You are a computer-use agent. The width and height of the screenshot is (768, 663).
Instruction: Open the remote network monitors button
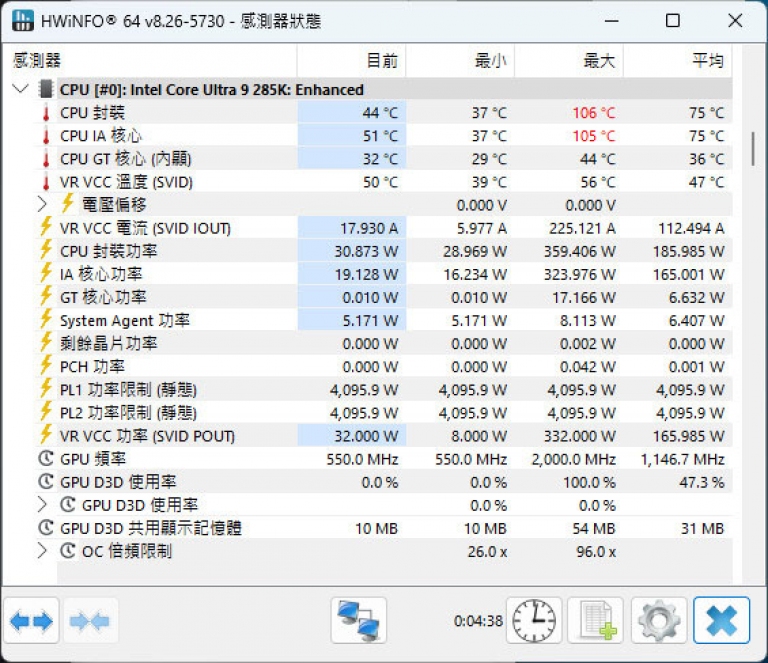(x=359, y=620)
